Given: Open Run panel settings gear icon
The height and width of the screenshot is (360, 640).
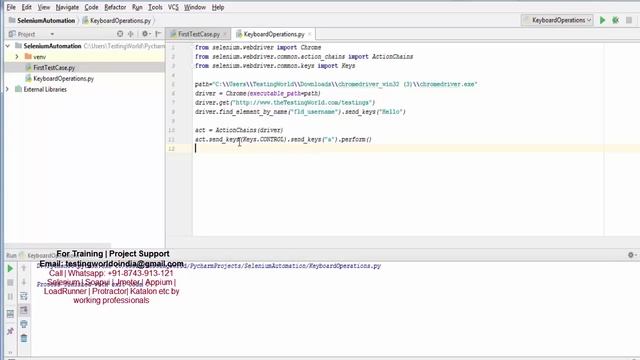Looking at the screenshot, I should [631, 255].
